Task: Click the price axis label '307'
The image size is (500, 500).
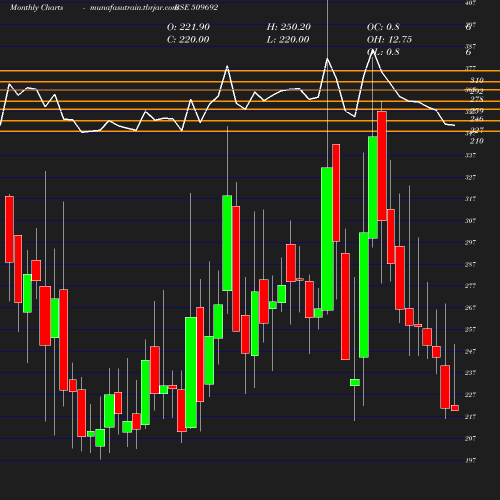Action: [470, 221]
